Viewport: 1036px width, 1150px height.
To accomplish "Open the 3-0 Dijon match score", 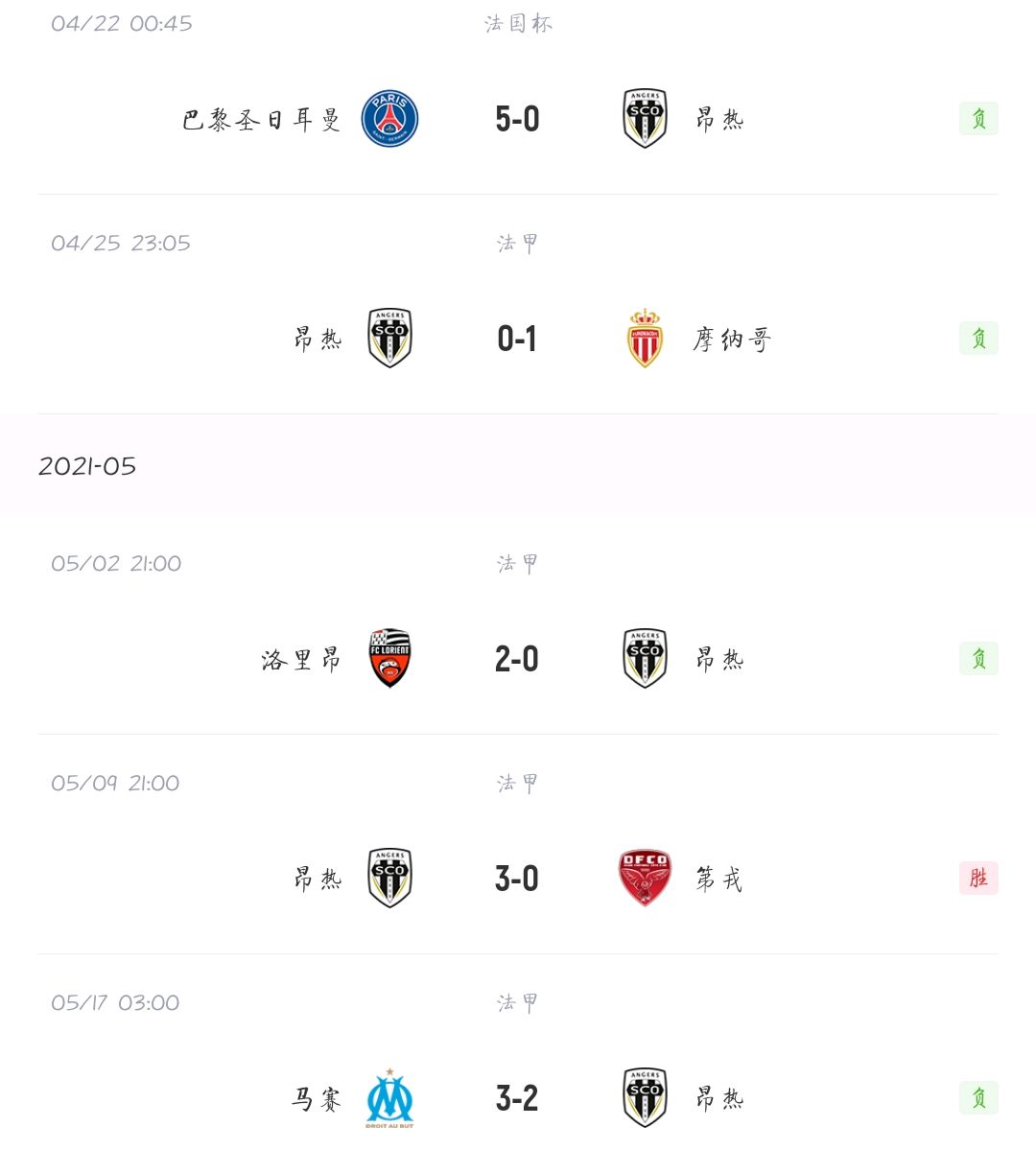I will point(517,879).
